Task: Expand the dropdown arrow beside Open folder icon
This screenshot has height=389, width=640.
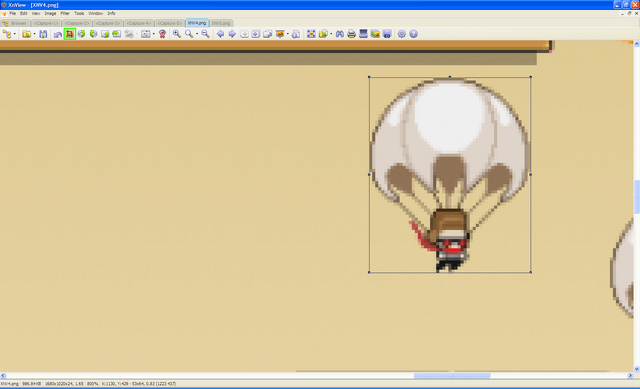Action: click(x=34, y=34)
